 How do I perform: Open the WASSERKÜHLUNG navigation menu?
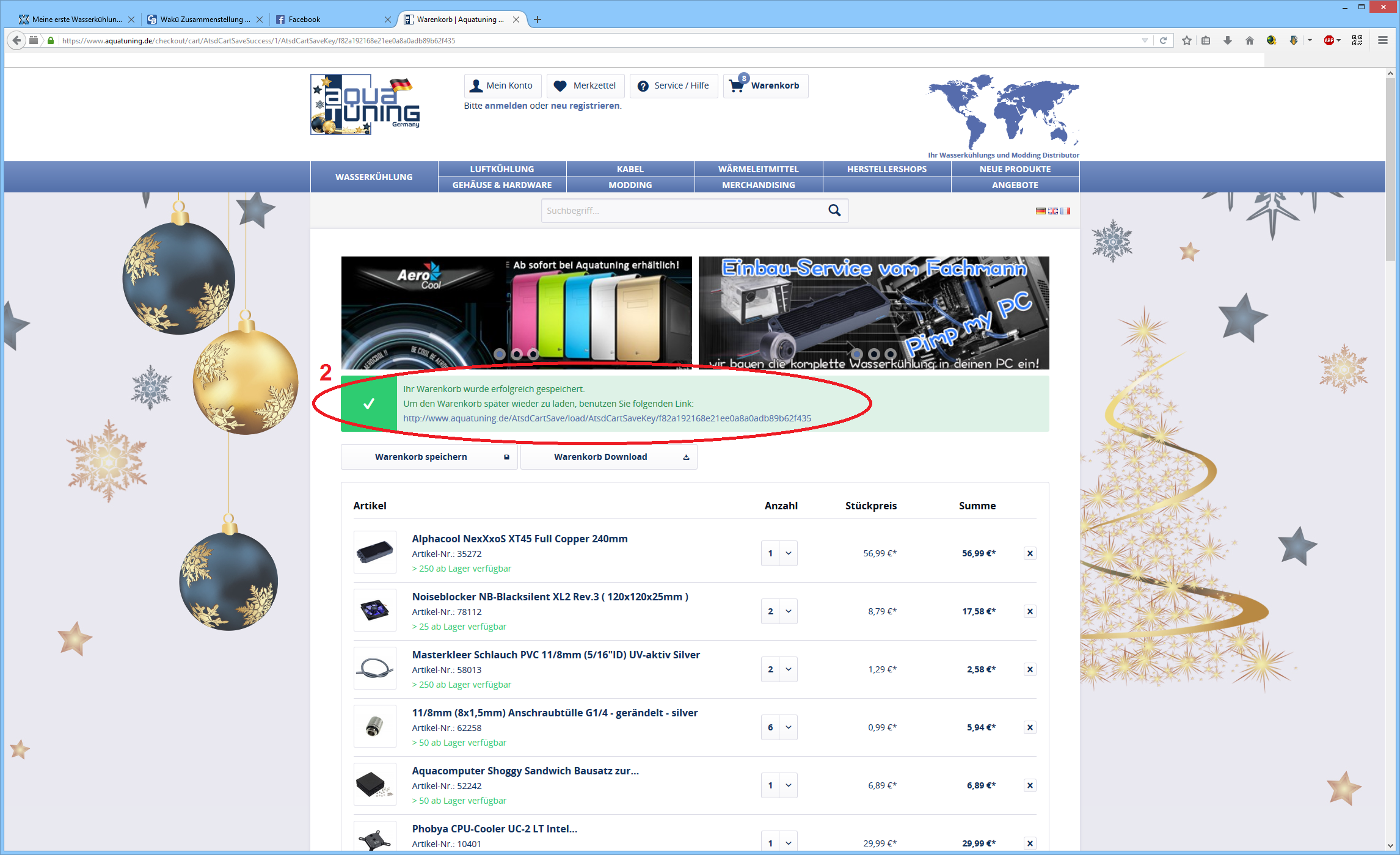[374, 177]
